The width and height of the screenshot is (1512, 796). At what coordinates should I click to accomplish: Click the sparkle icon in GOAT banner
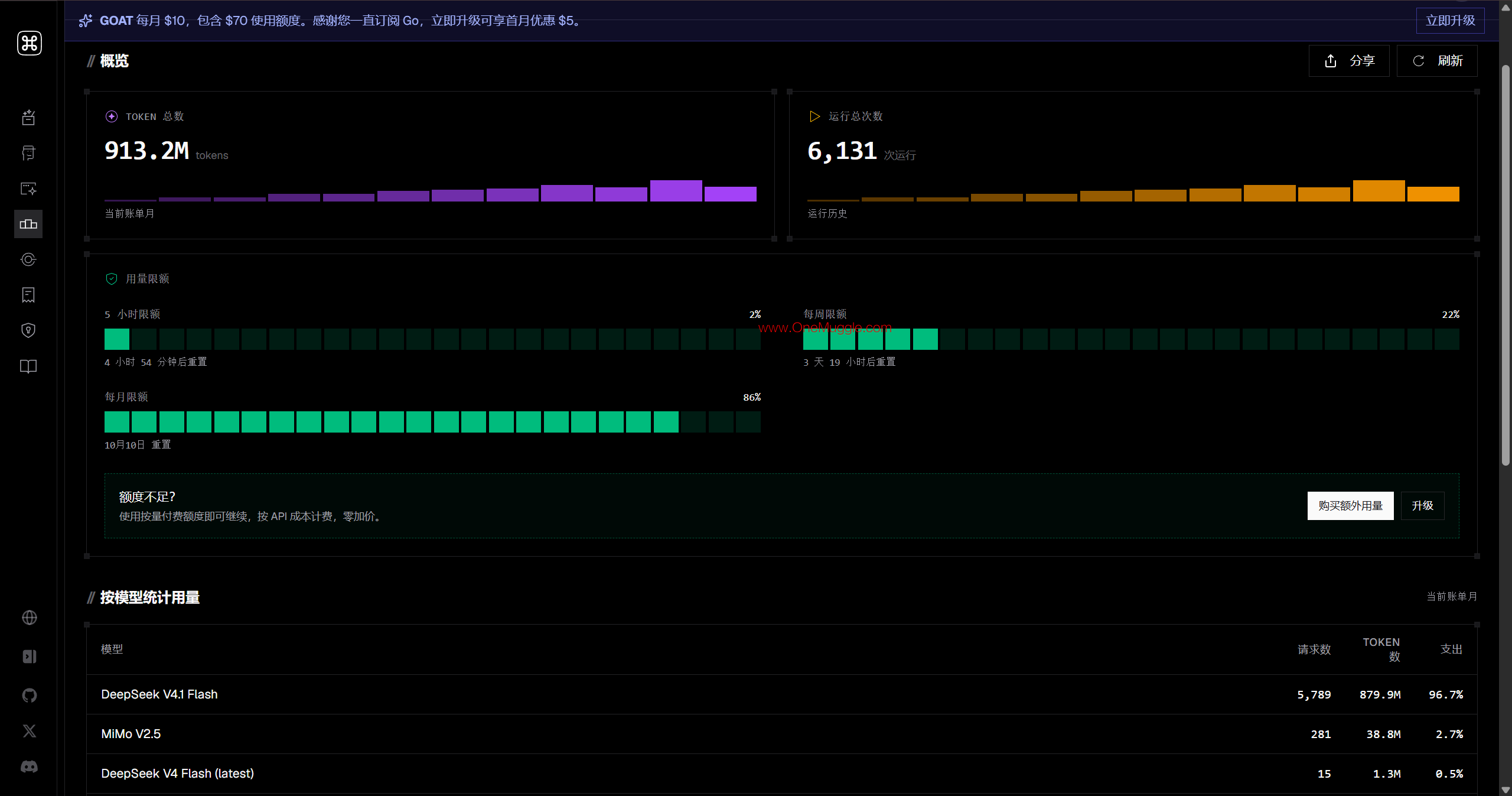click(86, 21)
